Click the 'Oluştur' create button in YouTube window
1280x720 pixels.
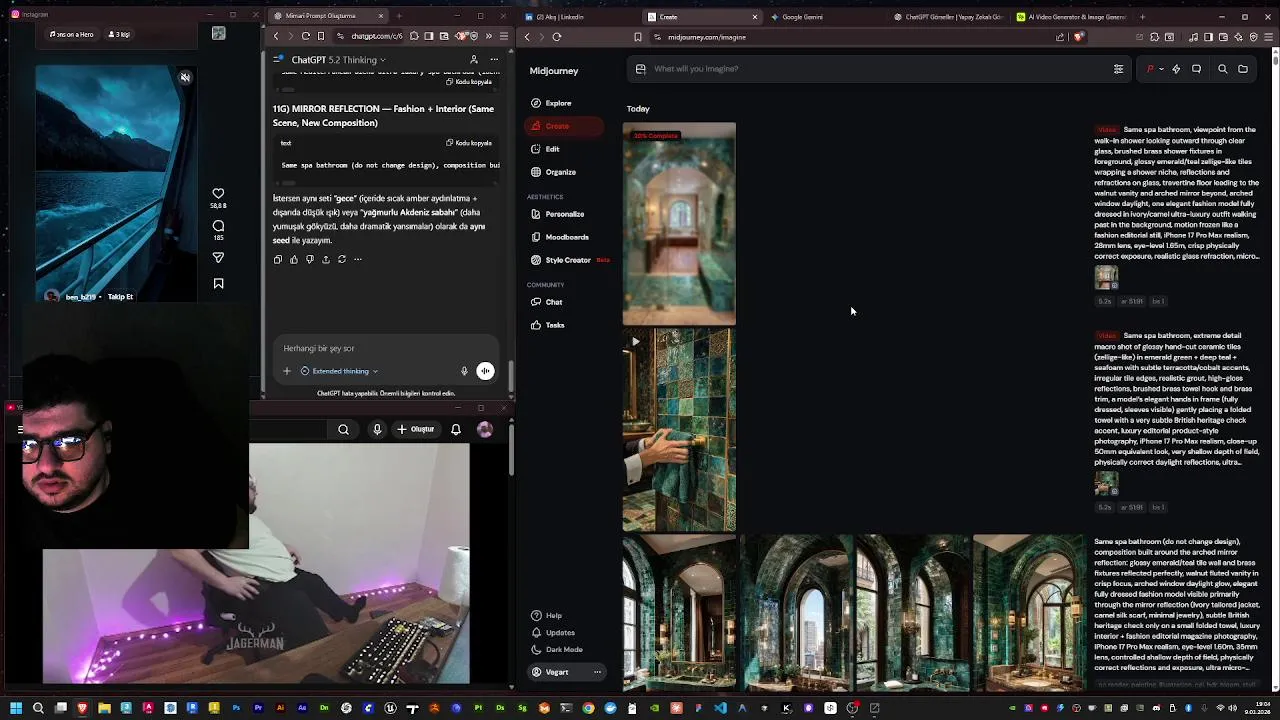pos(416,430)
